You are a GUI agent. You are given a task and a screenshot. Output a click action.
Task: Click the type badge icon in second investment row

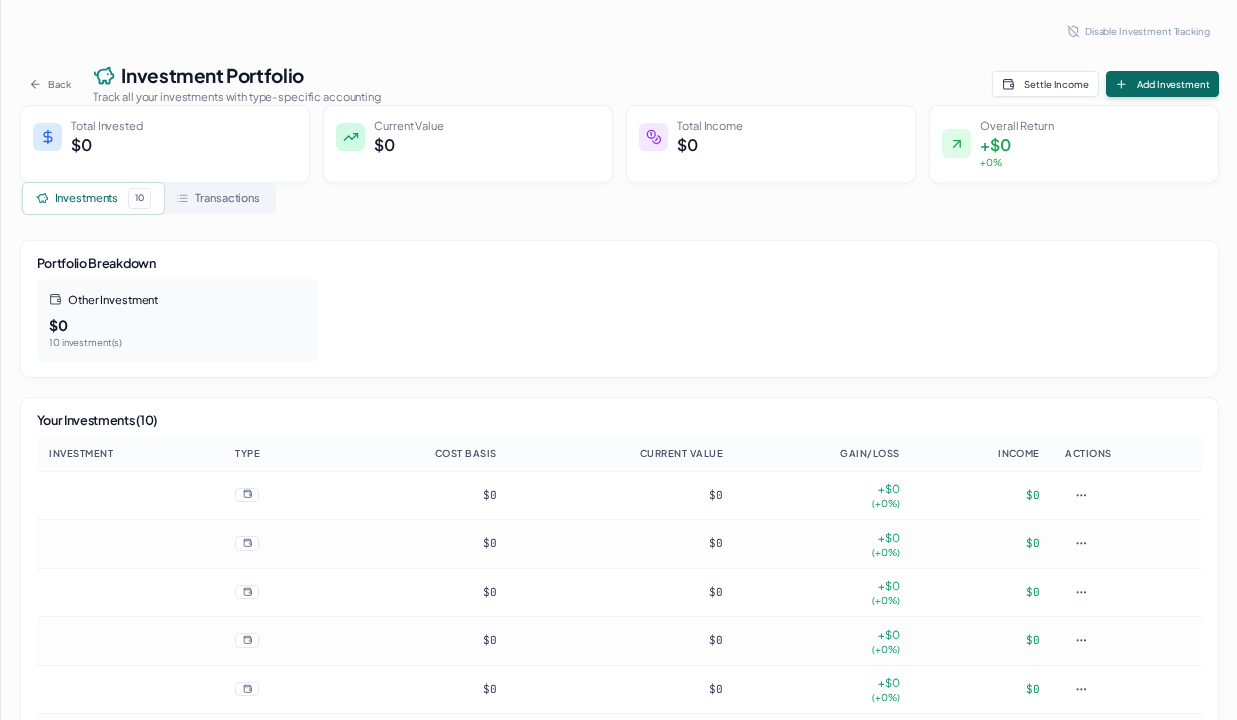pyautogui.click(x=247, y=543)
